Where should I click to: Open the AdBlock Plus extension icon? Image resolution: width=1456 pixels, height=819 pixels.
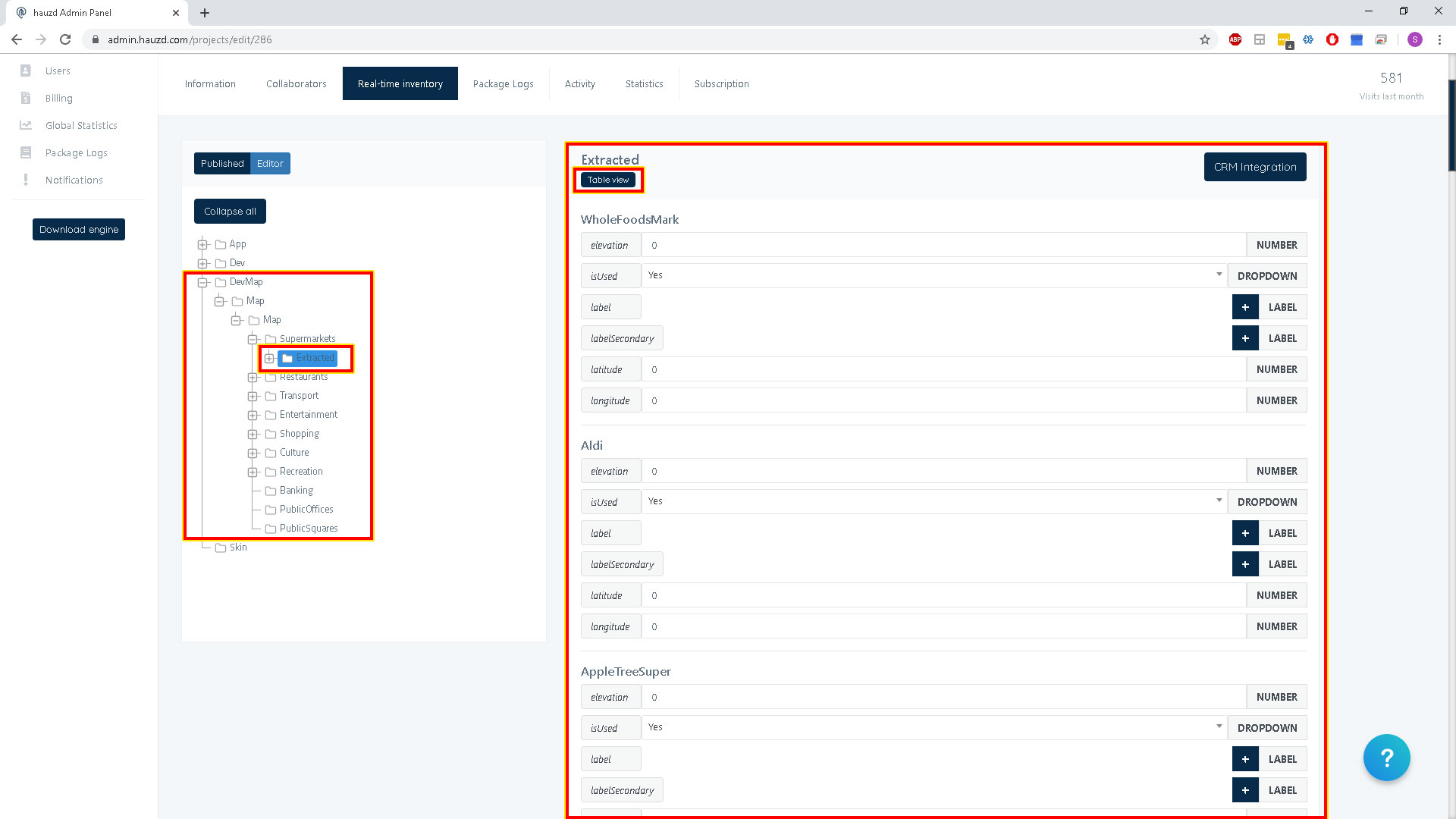1235,39
